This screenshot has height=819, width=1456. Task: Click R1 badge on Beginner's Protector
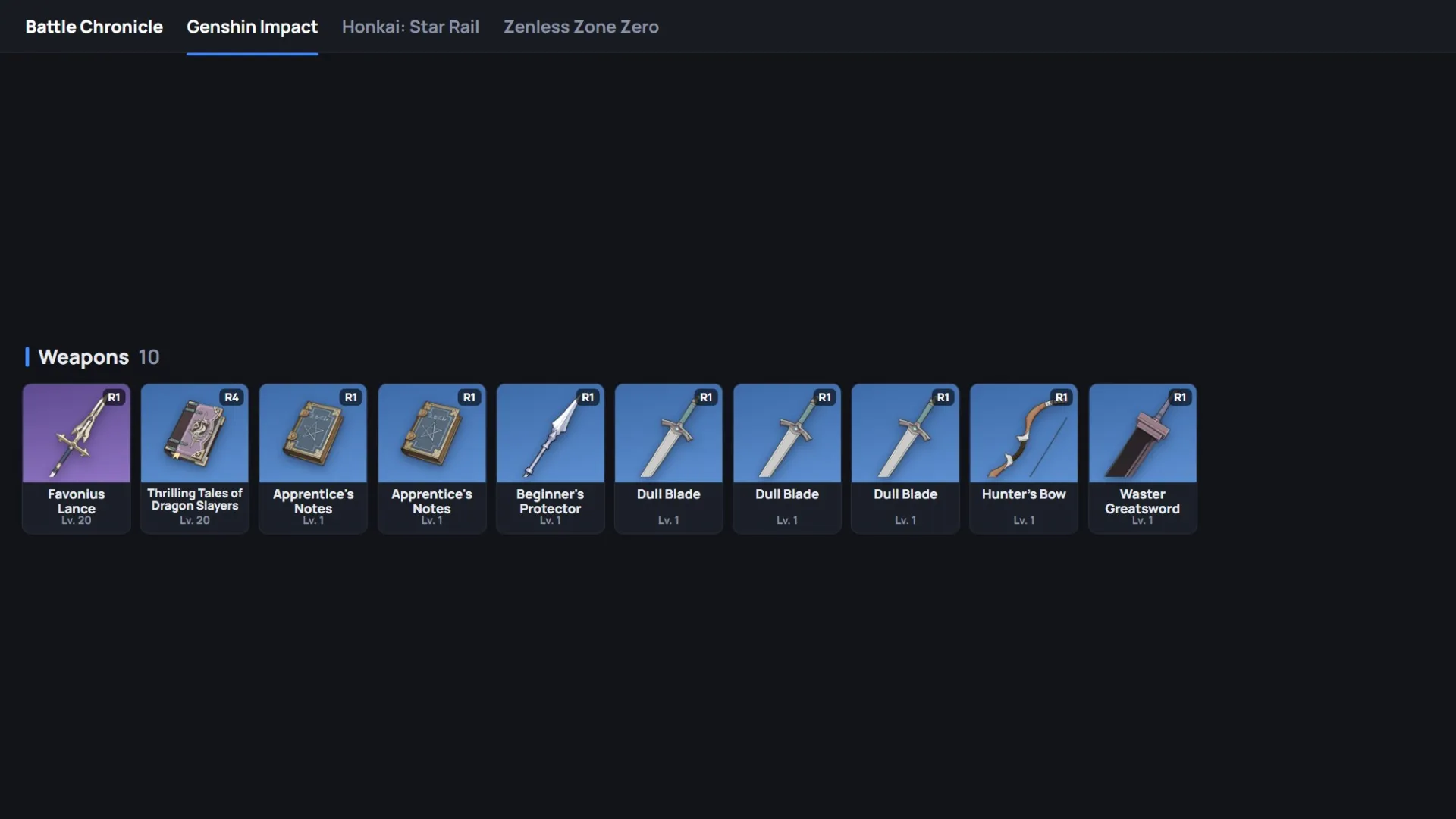[x=587, y=397]
